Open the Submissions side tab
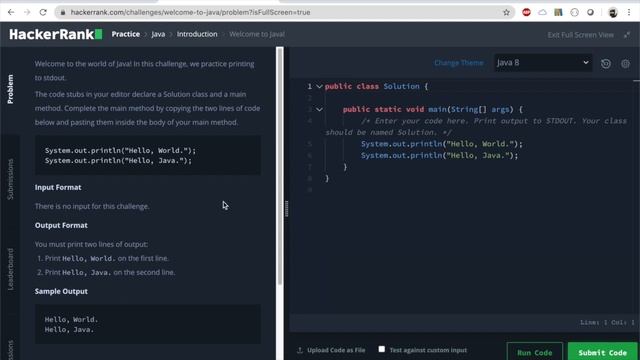 point(10,179)
